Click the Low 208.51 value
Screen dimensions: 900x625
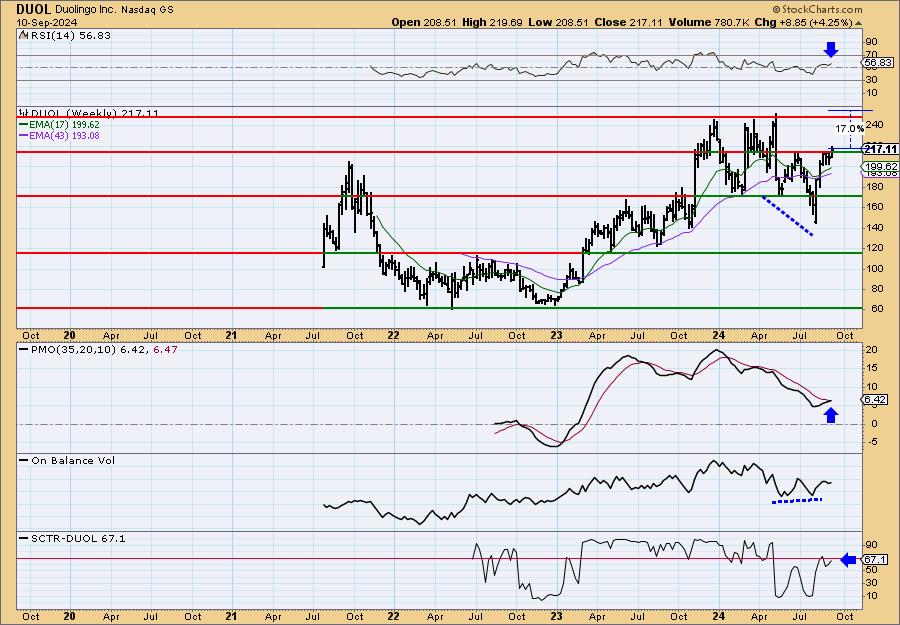point(558,22)
